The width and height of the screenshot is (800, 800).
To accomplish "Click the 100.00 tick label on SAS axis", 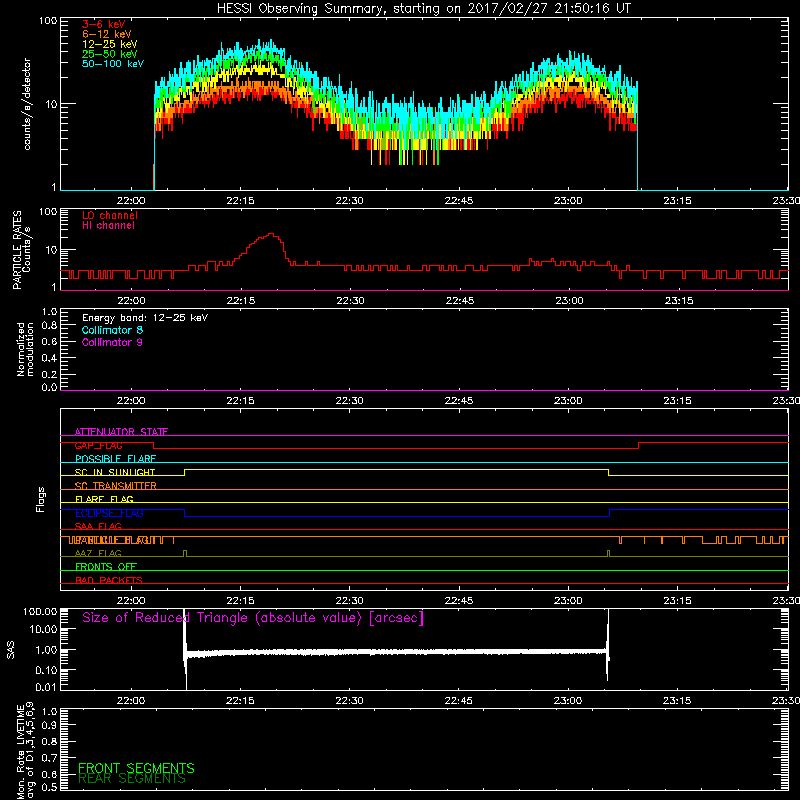I will pos(40,611).
